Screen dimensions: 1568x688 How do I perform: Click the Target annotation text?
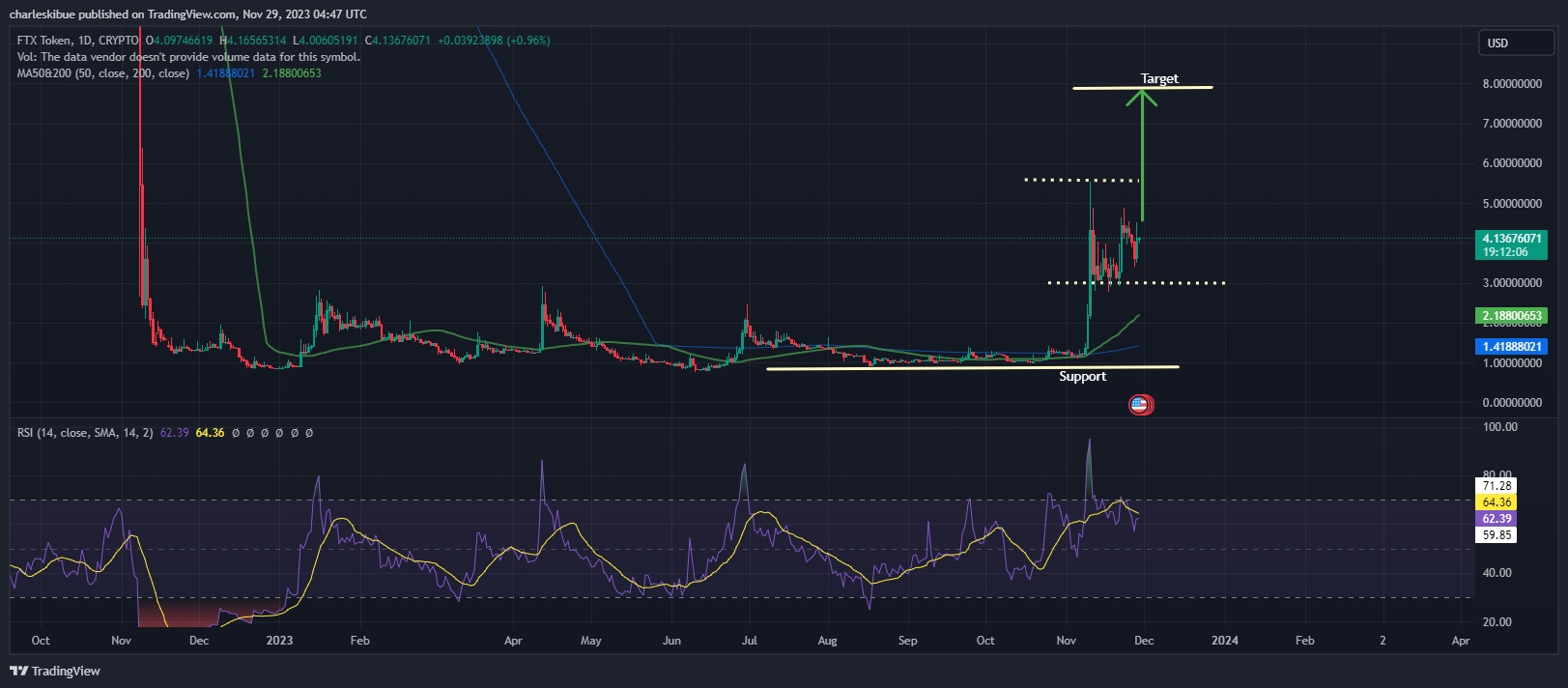tap(1159, 78)
